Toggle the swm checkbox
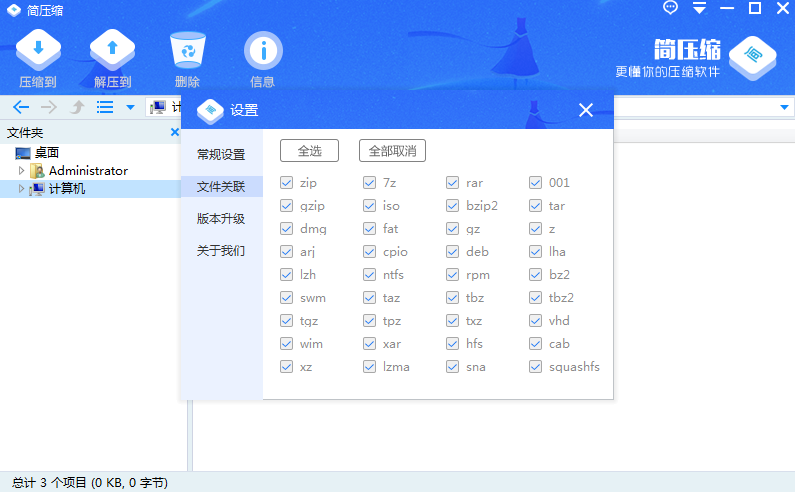The height and width of the screenshot is (492, 795). coord(286,298)
